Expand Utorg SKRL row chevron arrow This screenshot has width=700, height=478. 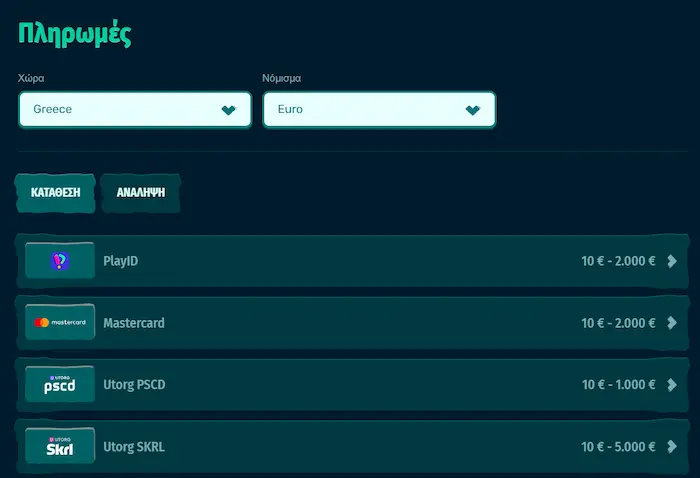tap(671, 447)
